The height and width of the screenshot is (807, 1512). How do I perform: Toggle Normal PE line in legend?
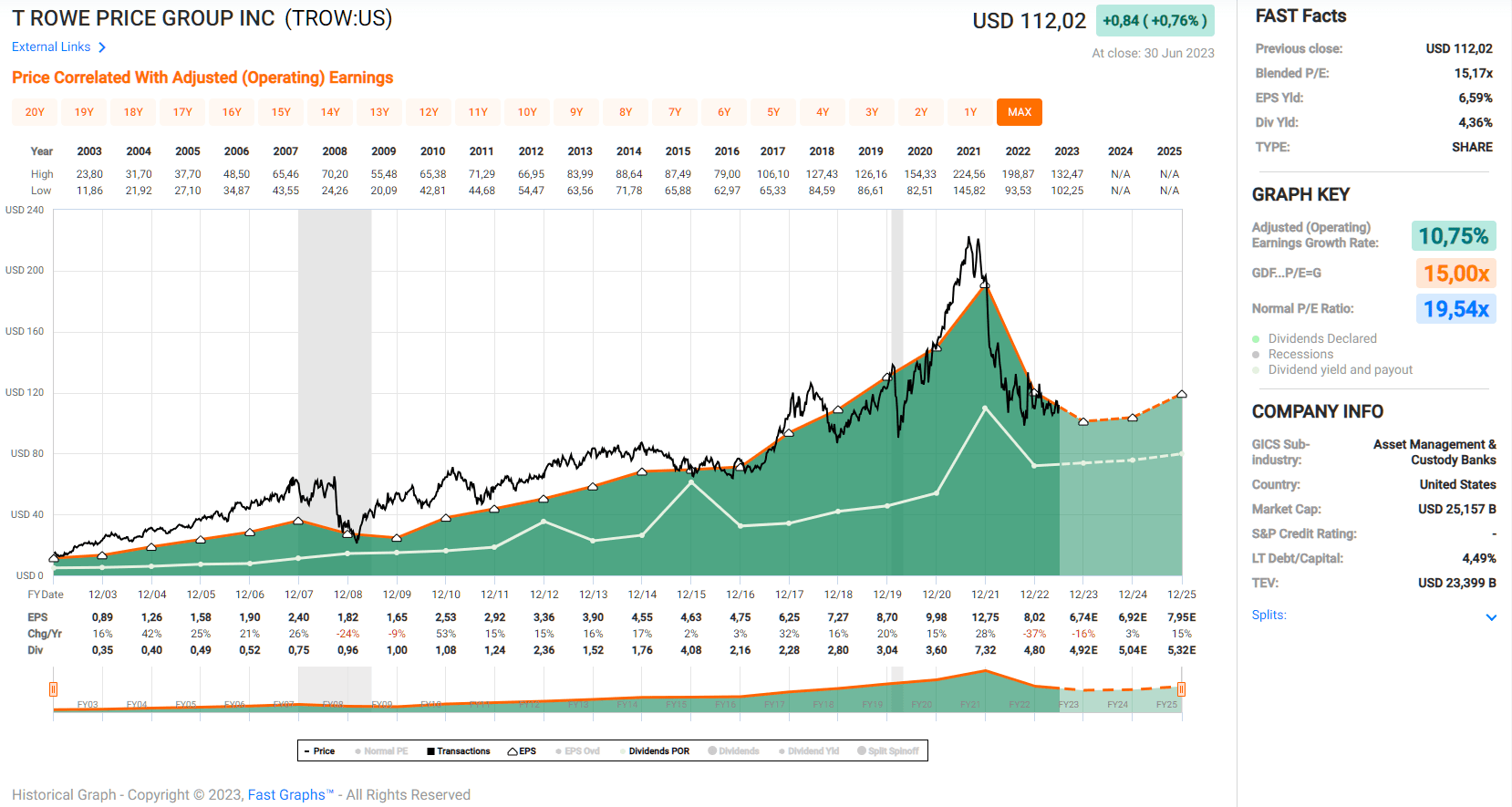(381, 751)
